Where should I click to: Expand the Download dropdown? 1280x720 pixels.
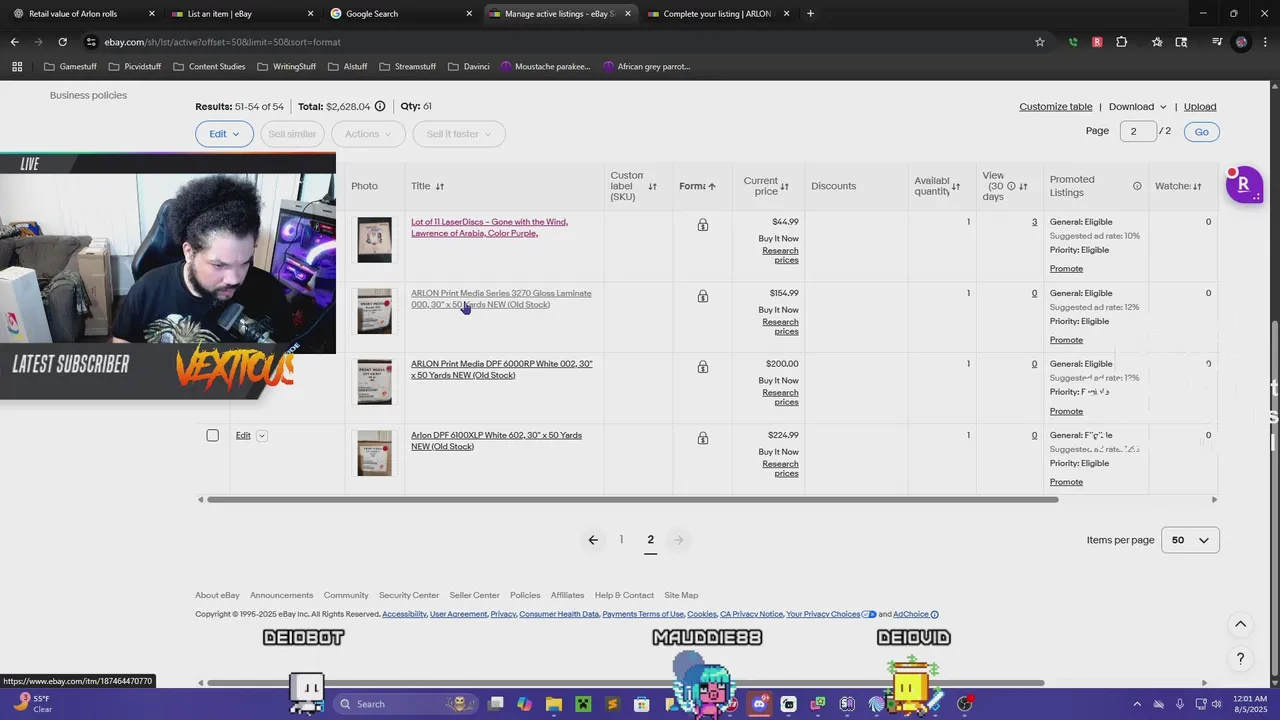(1138, 107)
